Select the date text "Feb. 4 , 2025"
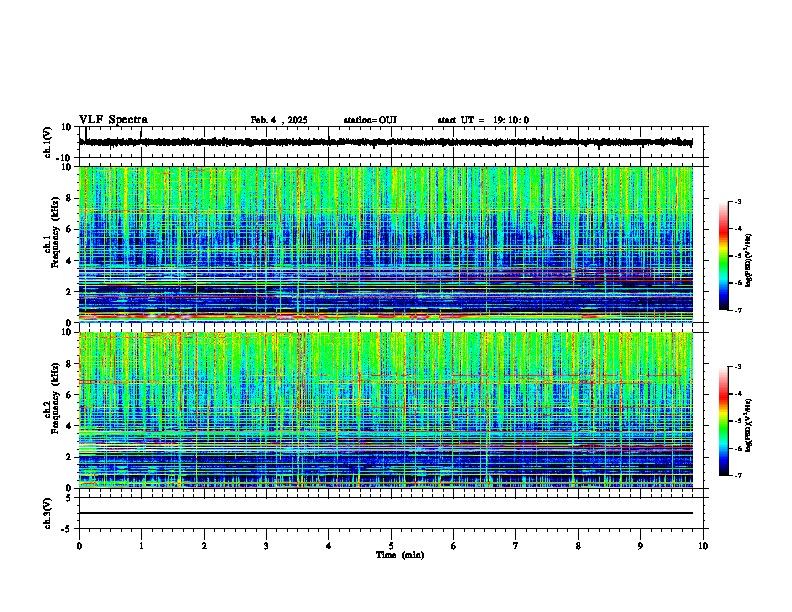Screen dimensions: 792x612 (279, 120)
